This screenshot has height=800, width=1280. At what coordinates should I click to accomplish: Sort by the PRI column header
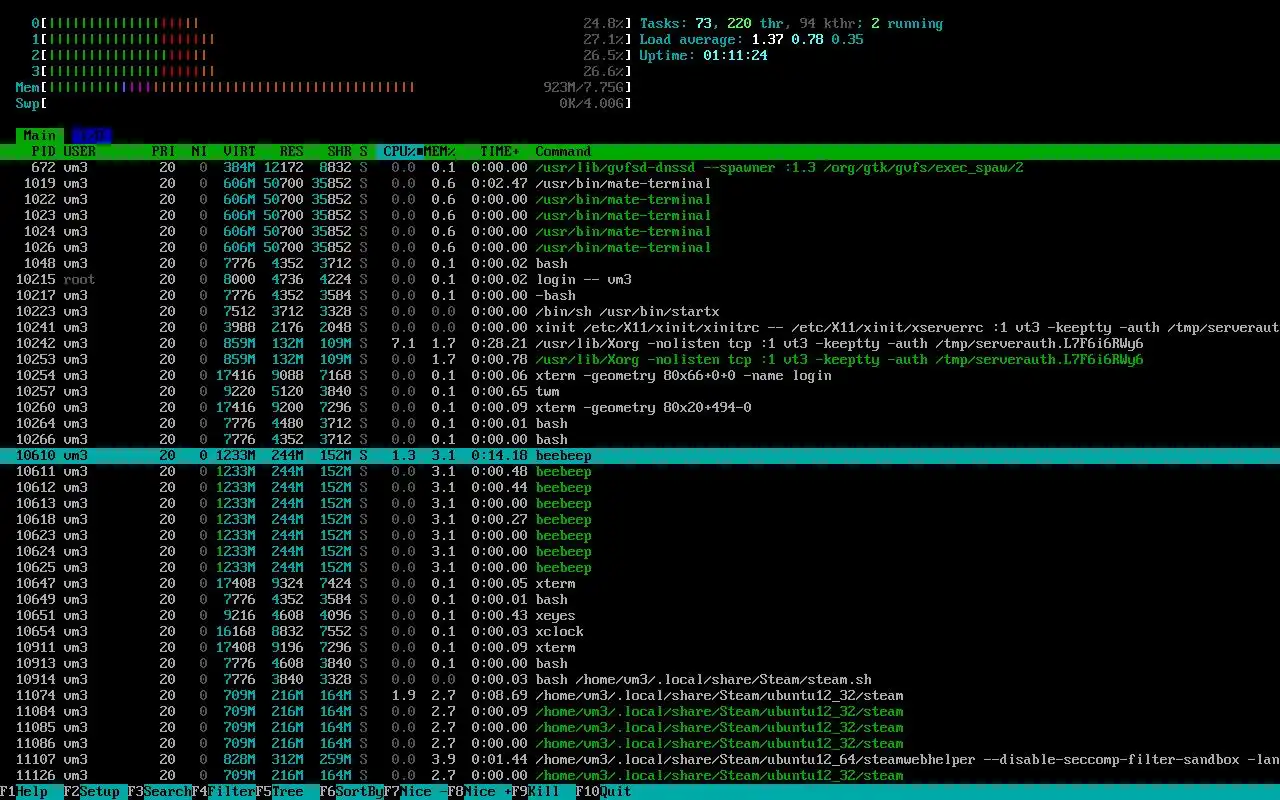tap(164, 151)
